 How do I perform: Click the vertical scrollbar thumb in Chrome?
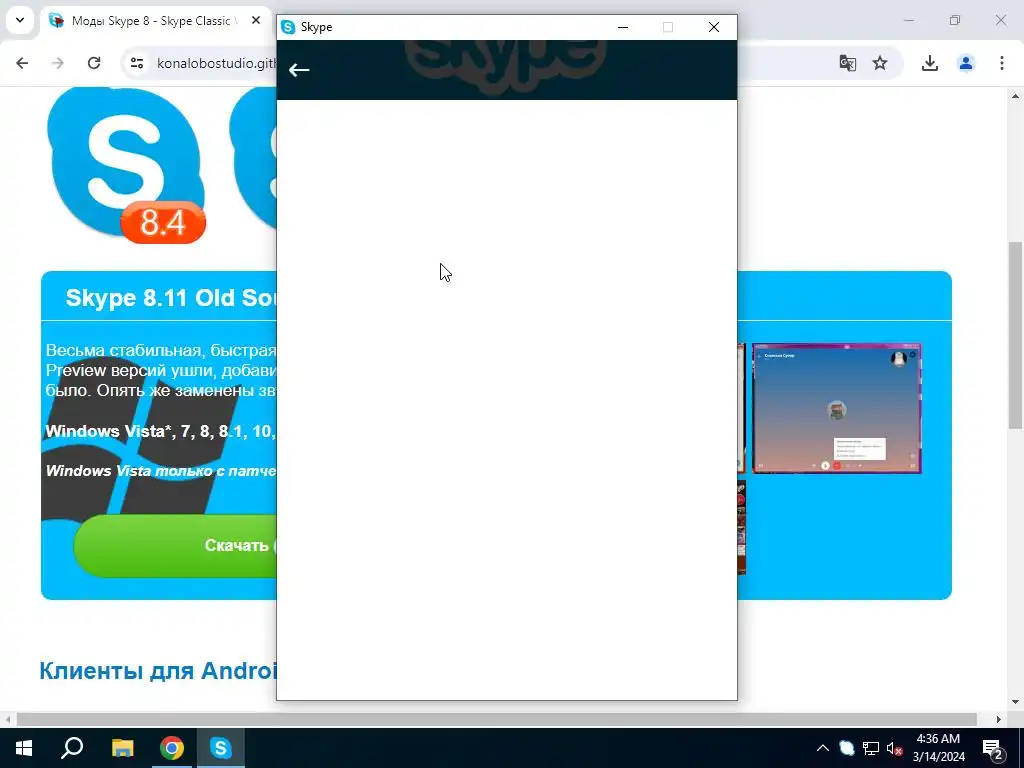pyautogui.click(x=1016, y=335)
